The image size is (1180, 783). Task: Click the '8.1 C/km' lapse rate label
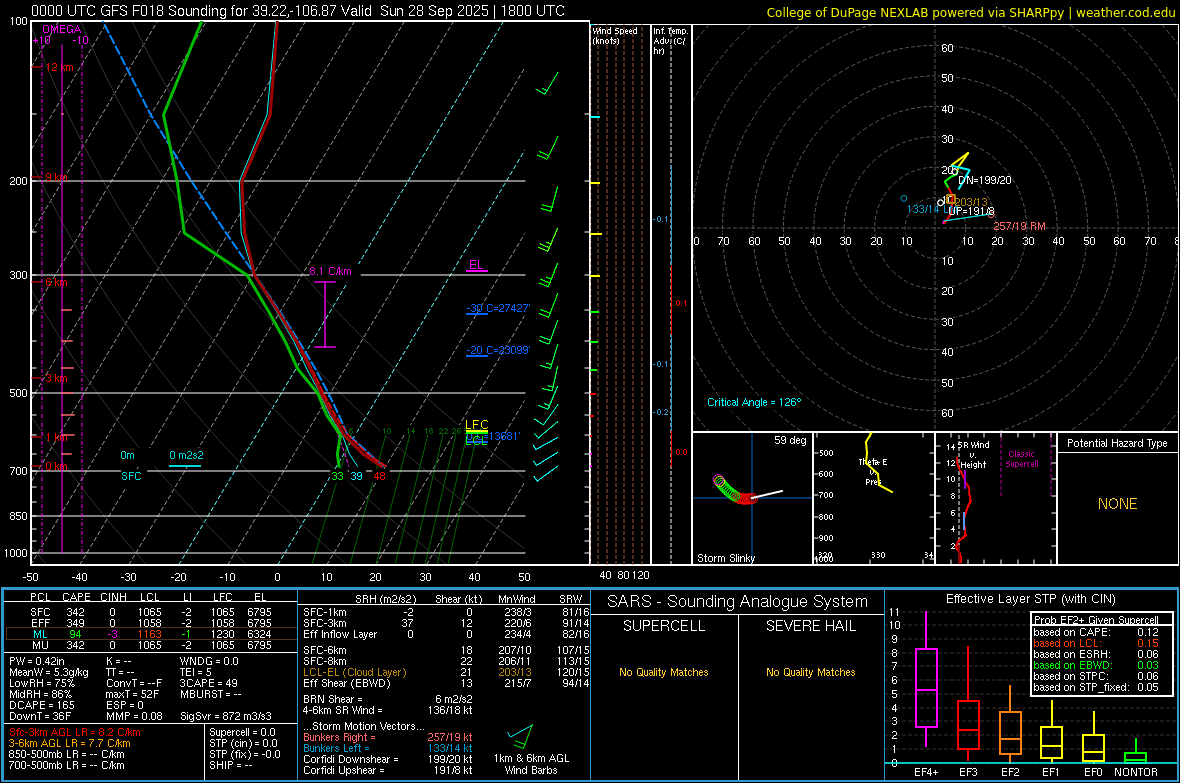click(x=330, y=271)
